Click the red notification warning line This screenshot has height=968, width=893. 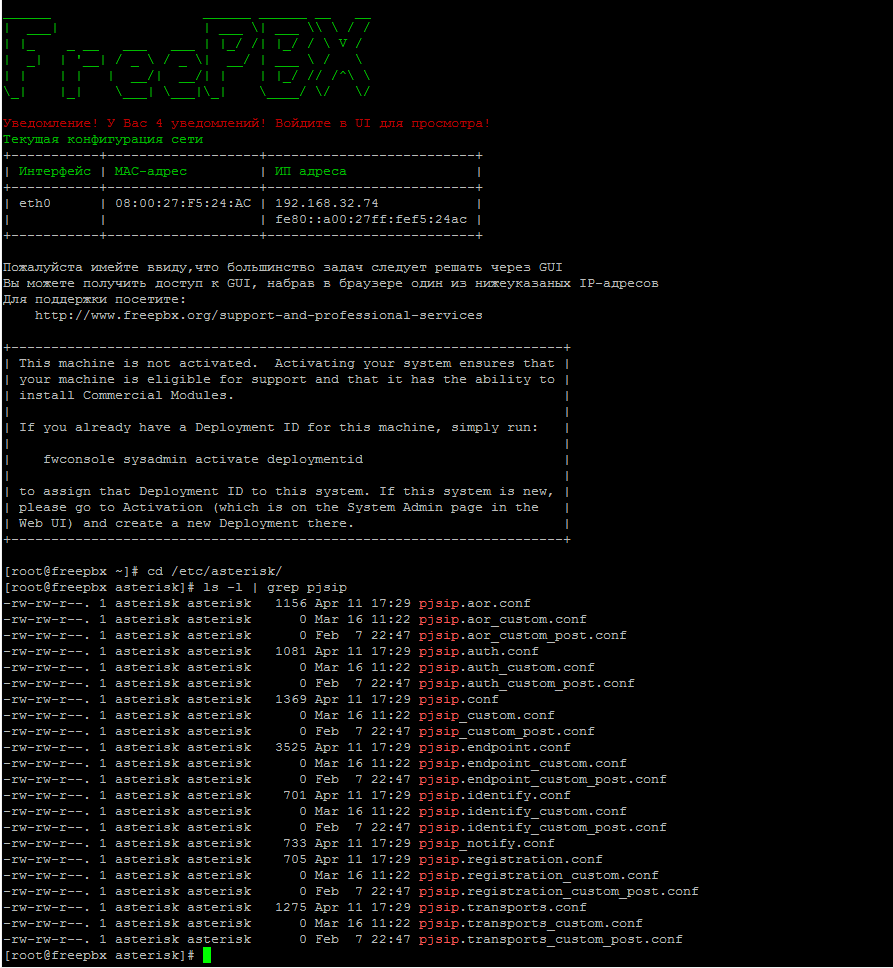click(x=246, y=123)
